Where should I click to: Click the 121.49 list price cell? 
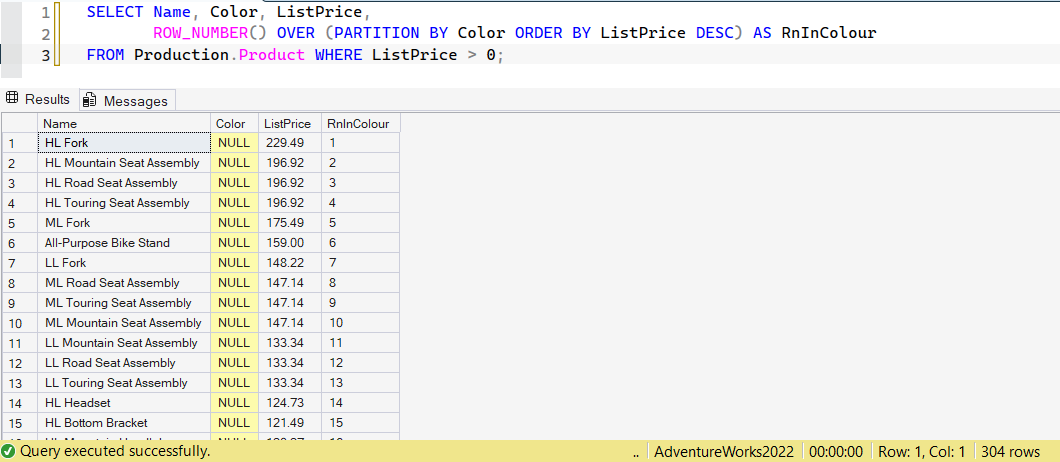tap(290, 423)
